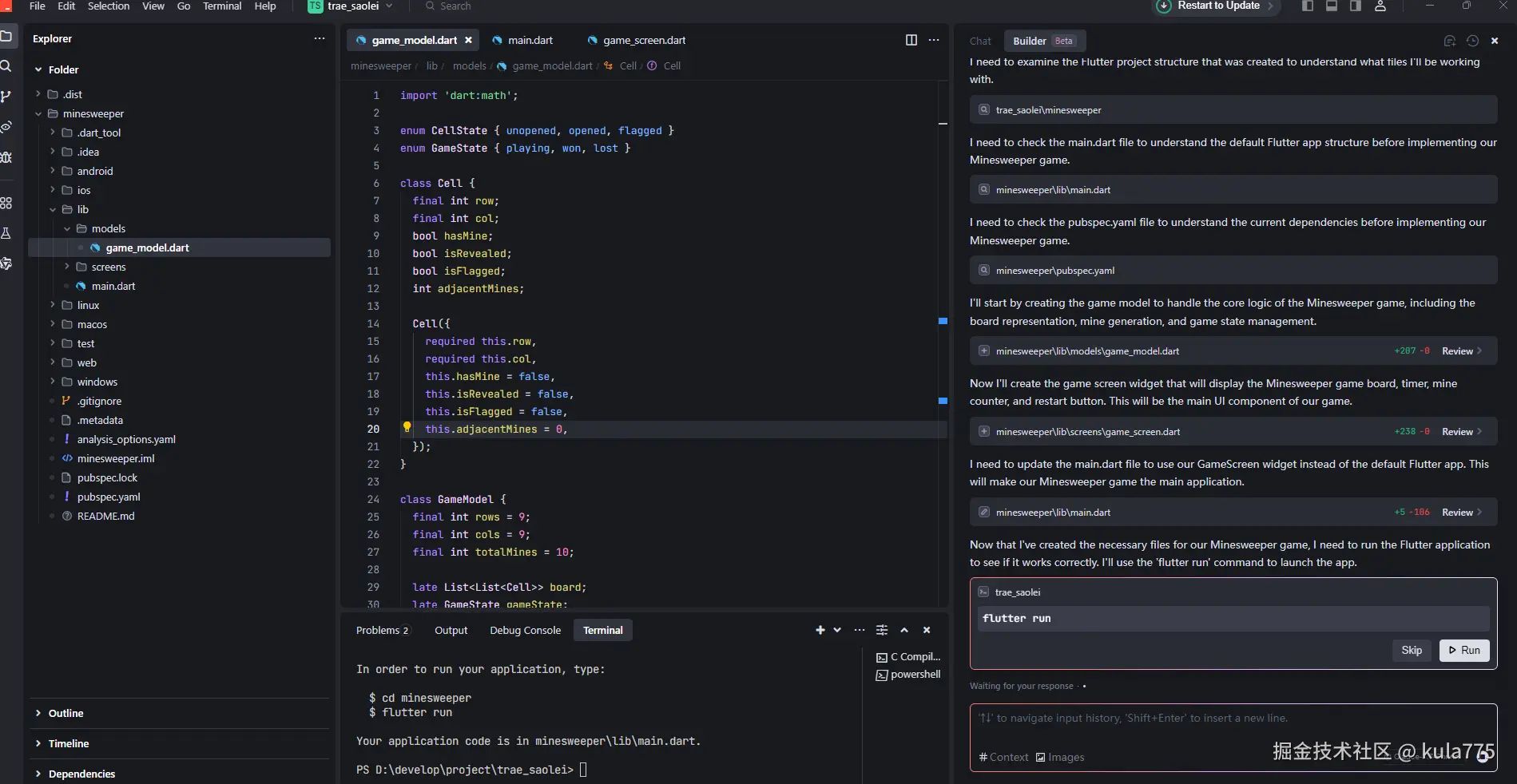Open the Run and Debug bug icon

6,157
